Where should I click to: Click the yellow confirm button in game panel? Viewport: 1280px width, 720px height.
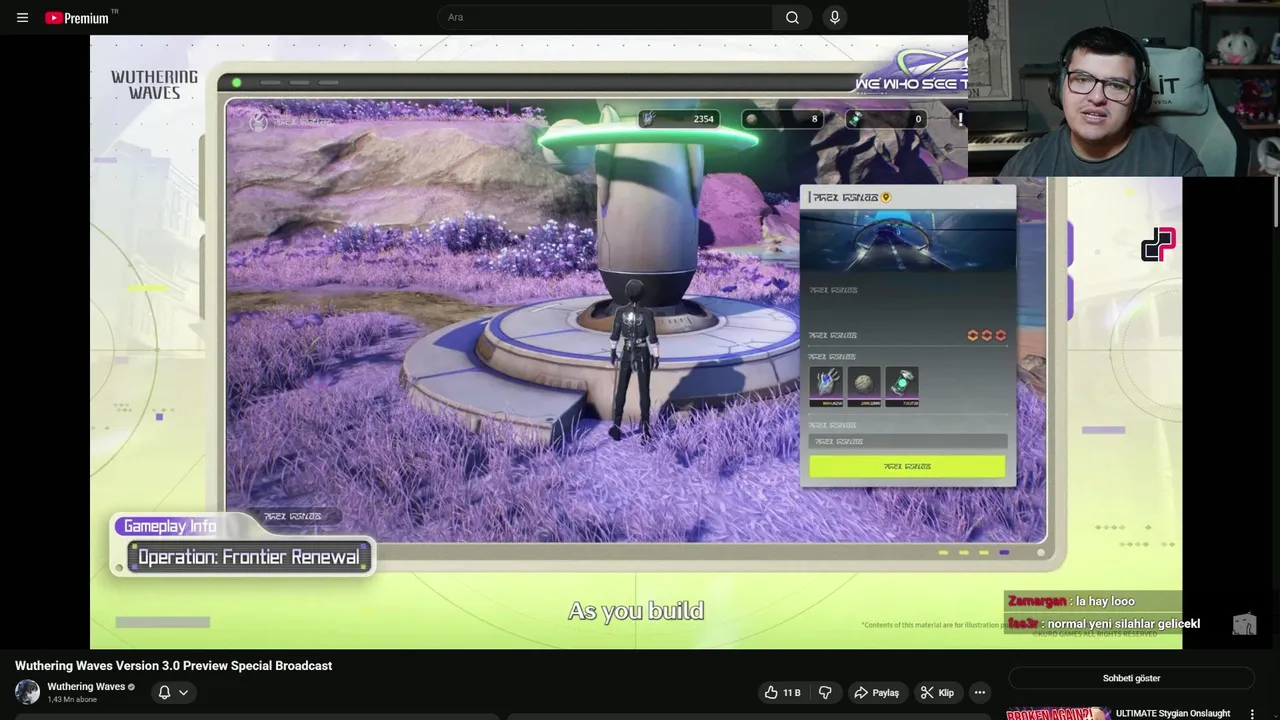907,466
